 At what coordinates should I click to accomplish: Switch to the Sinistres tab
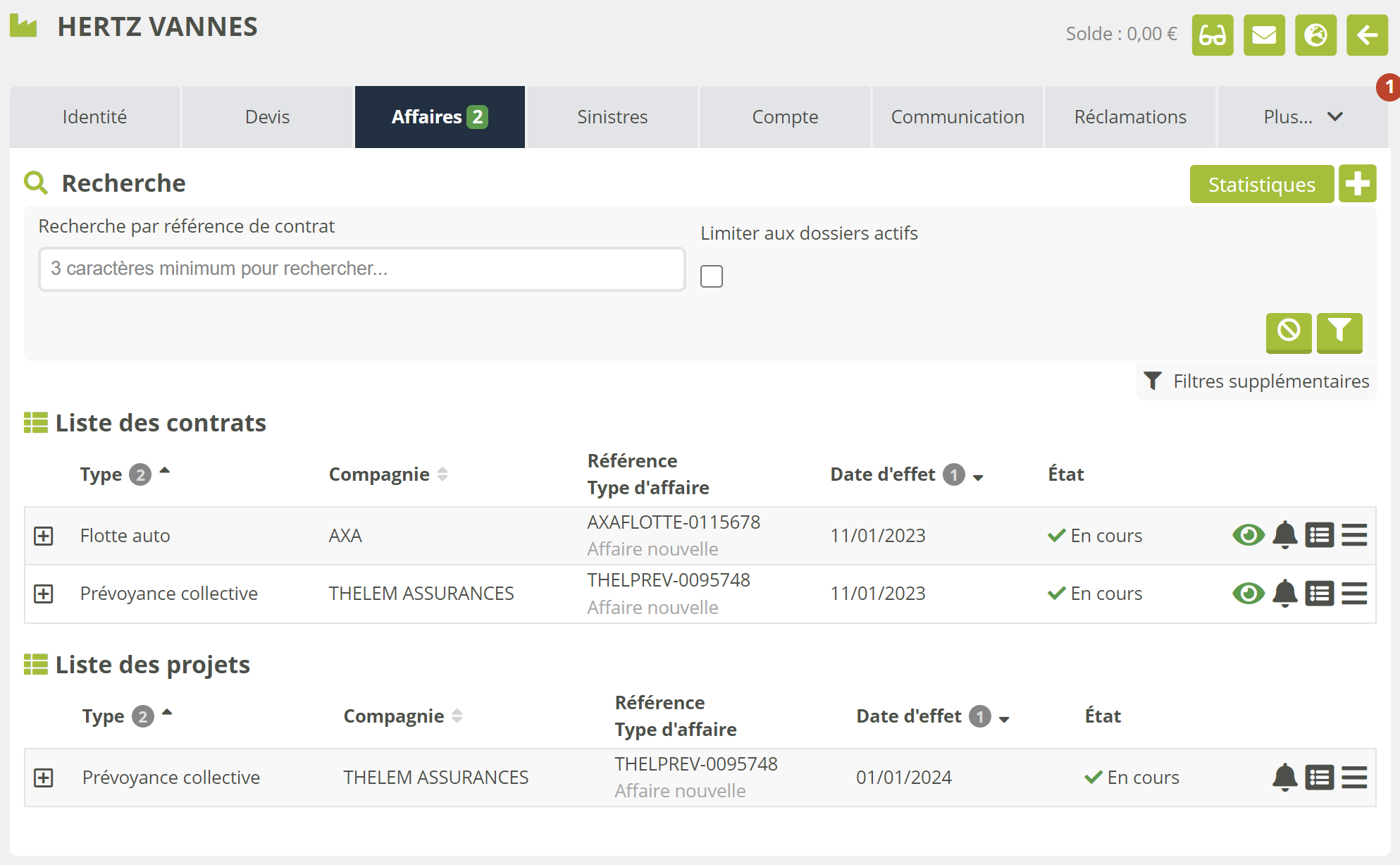612,117
